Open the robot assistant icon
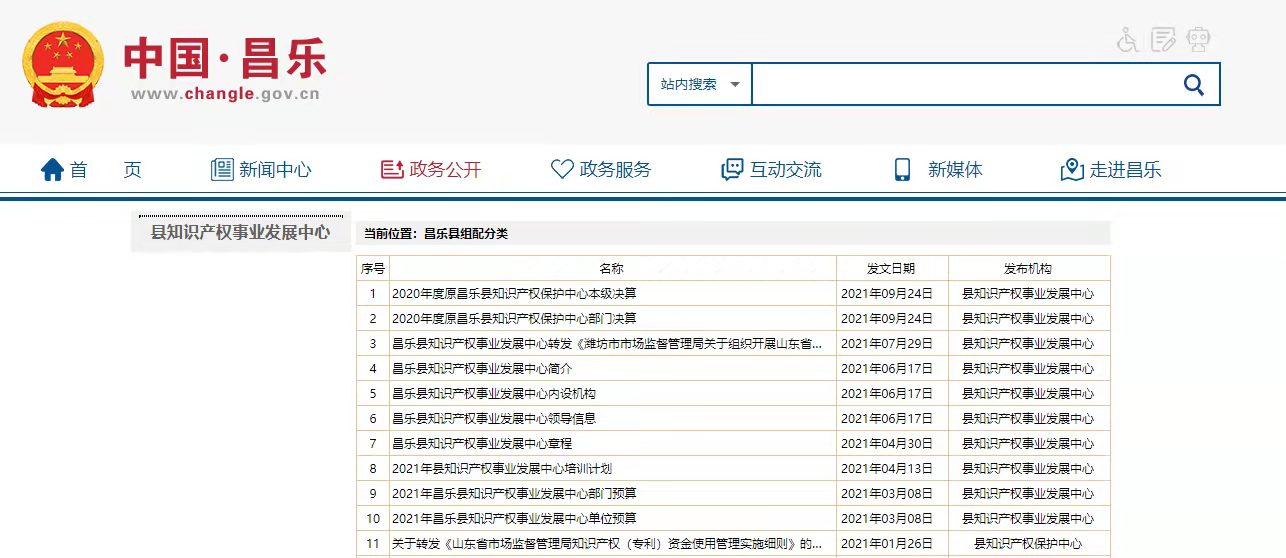 1198,40
